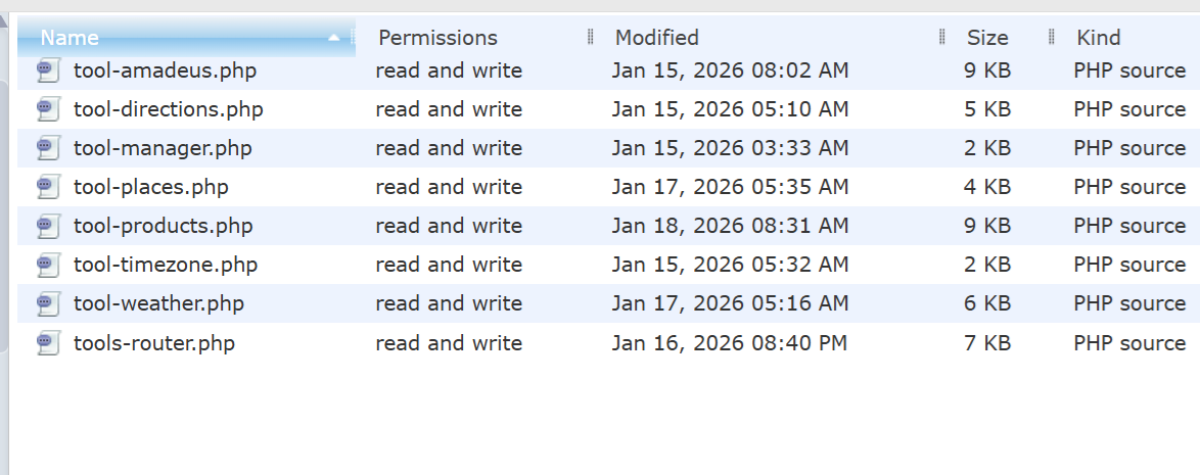The image size is (1200, 475).
Task: Click the tool-directions.php file icon
Action: point(47,109)
